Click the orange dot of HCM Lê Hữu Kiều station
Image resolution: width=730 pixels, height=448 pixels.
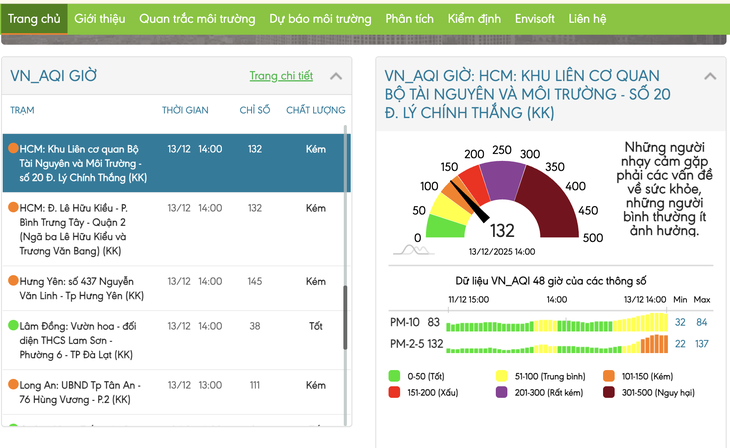[x=13, y=208]
